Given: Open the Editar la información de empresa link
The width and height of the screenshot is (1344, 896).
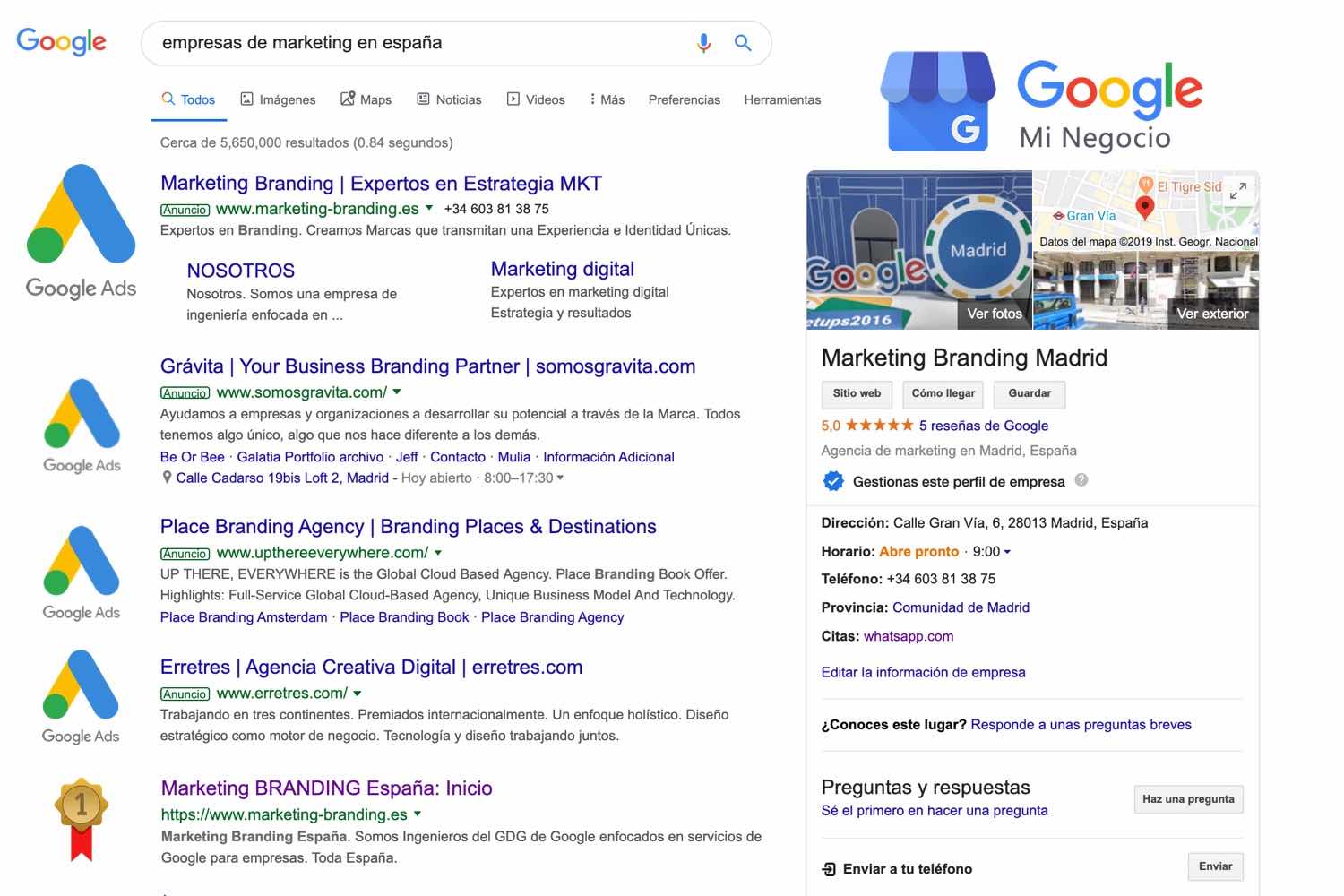Looking at the screenshot, I should [x=924, y=672].
